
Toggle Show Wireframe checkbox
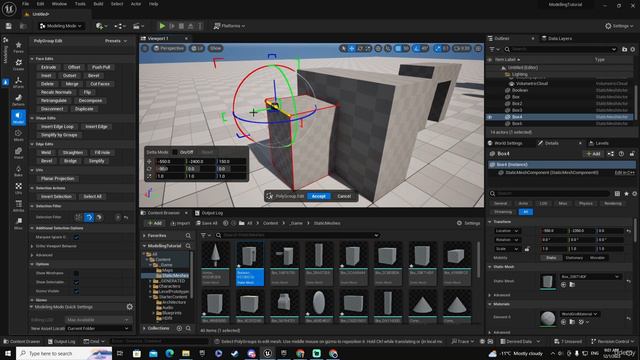76,273
